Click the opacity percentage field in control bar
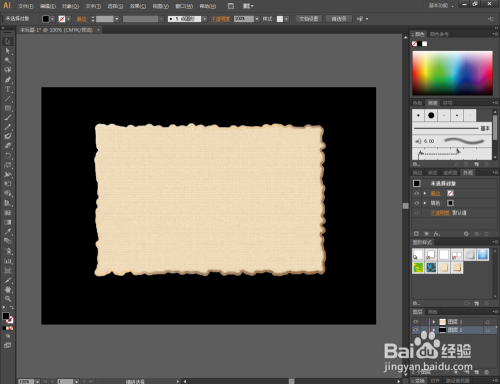500x384 pixels. (244, 19)
